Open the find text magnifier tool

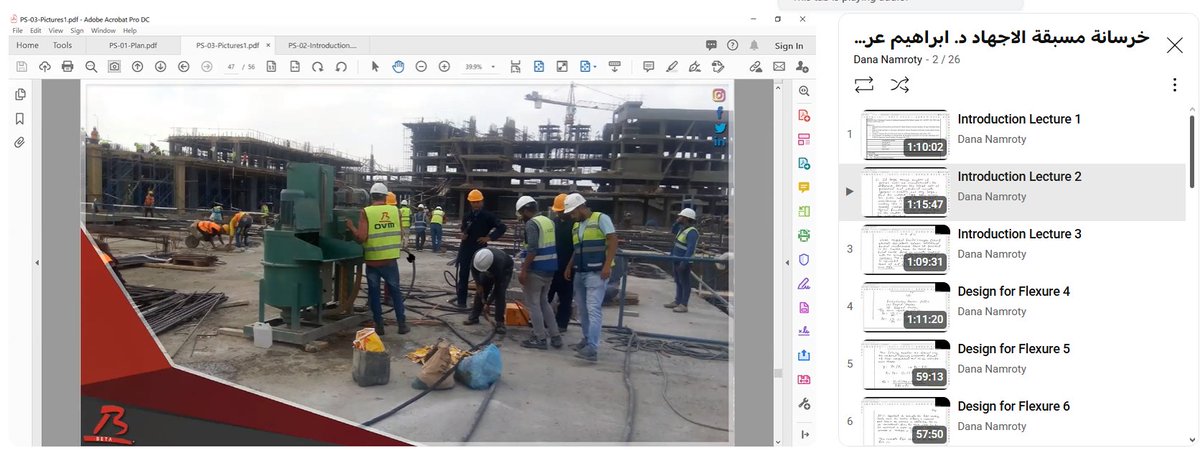(91, 66)
